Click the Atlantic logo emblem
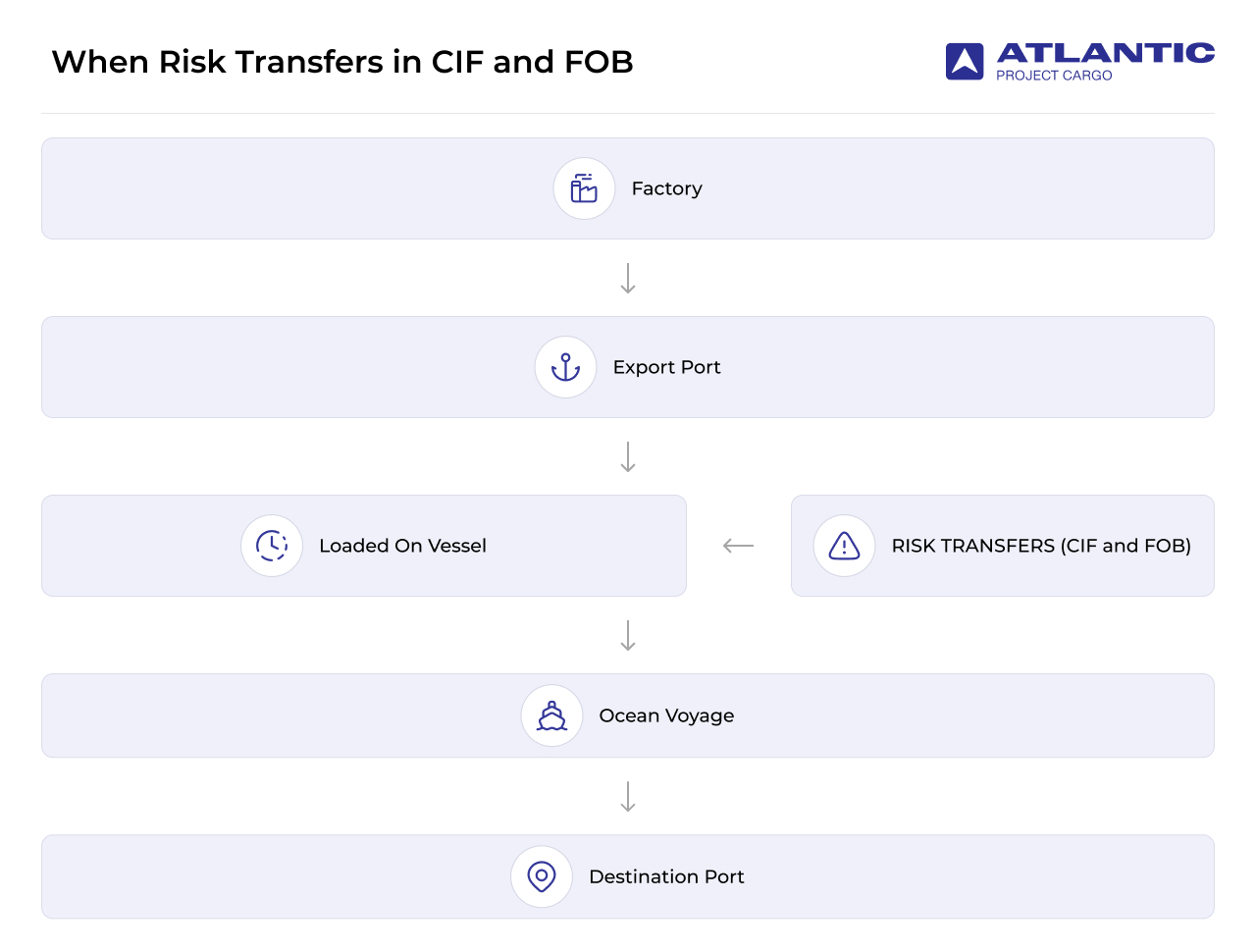 pos(965,61)
